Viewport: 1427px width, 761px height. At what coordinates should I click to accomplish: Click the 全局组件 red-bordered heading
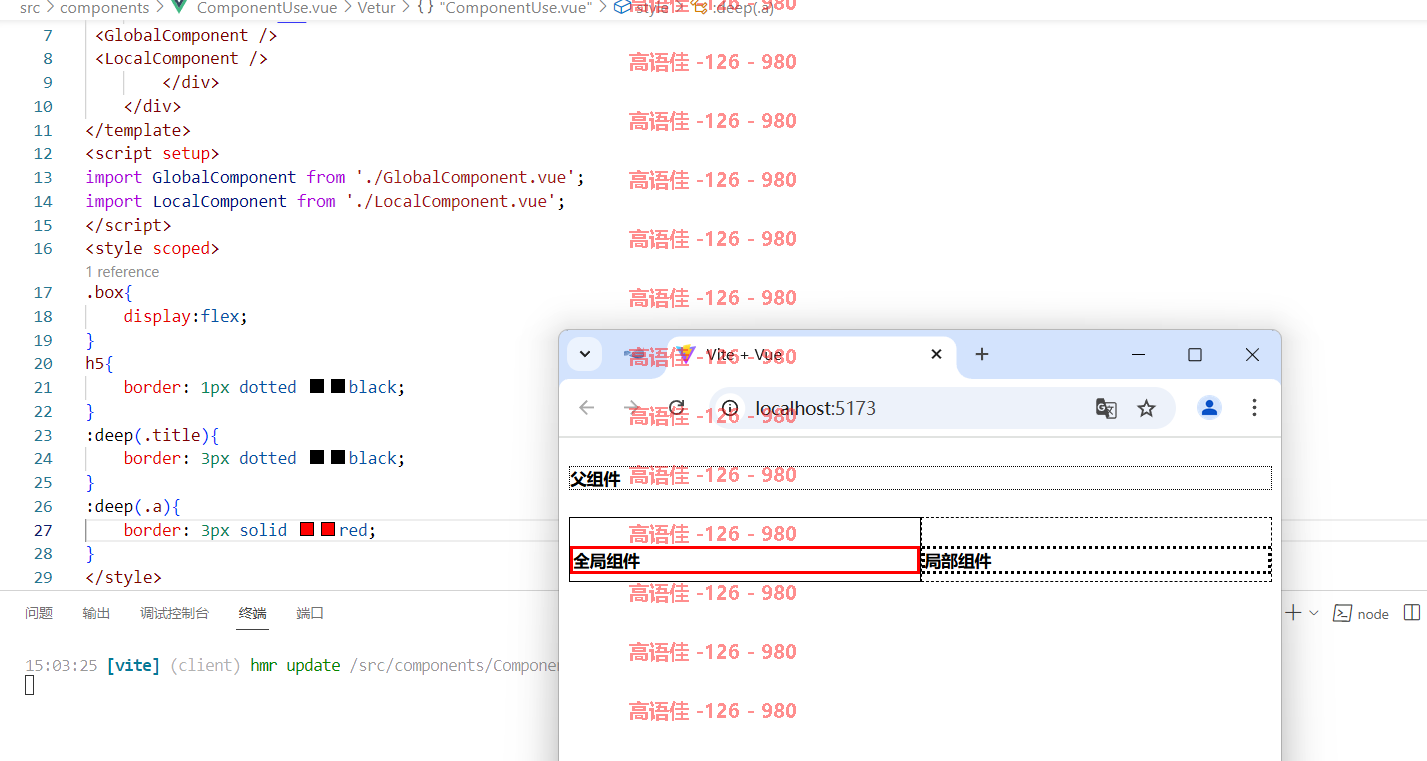pos(745,561)
